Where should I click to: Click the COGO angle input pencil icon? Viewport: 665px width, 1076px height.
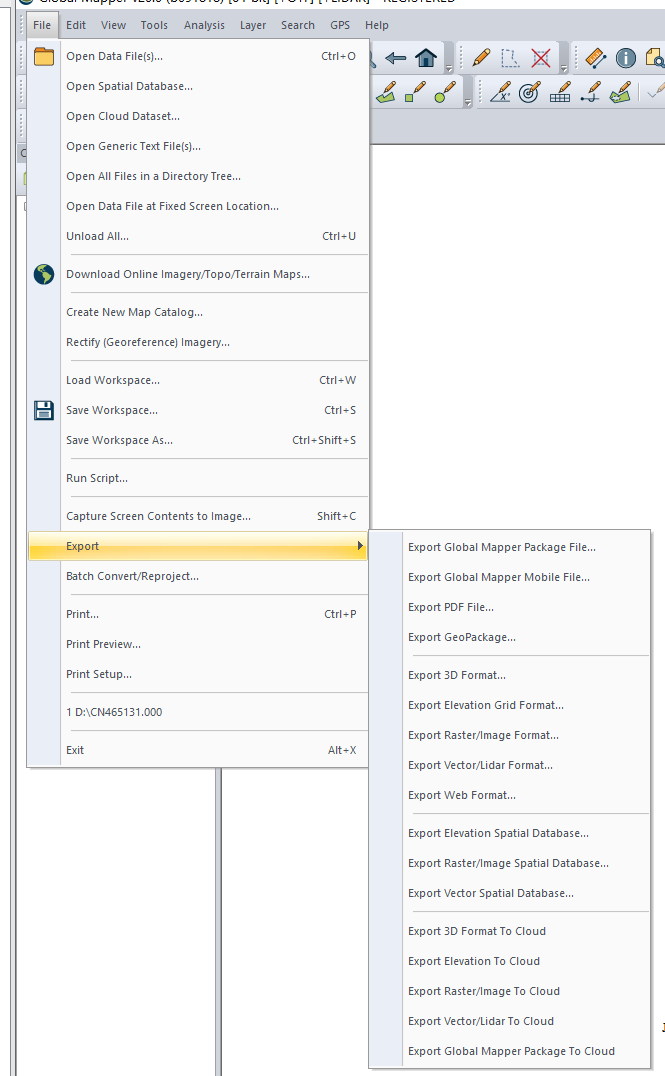tap(501, 92)
